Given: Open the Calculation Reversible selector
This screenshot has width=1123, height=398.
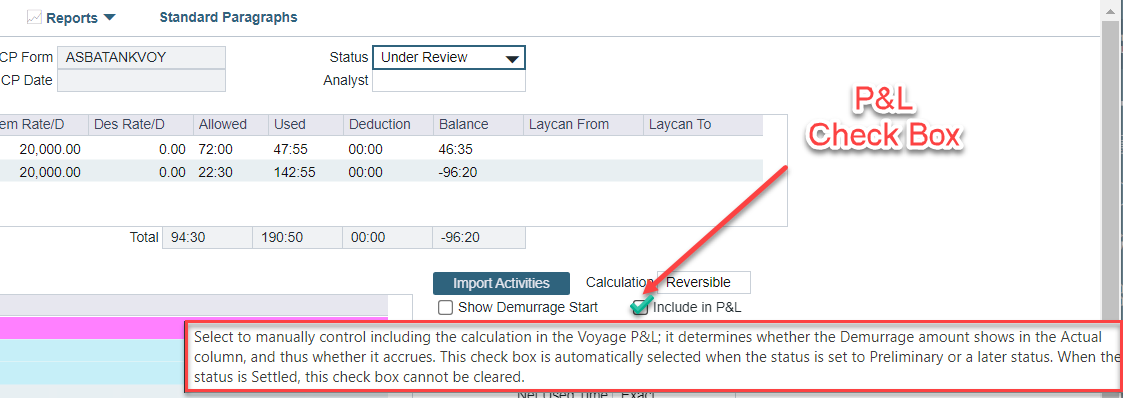Looking at the screenshot, I should 703,283.
